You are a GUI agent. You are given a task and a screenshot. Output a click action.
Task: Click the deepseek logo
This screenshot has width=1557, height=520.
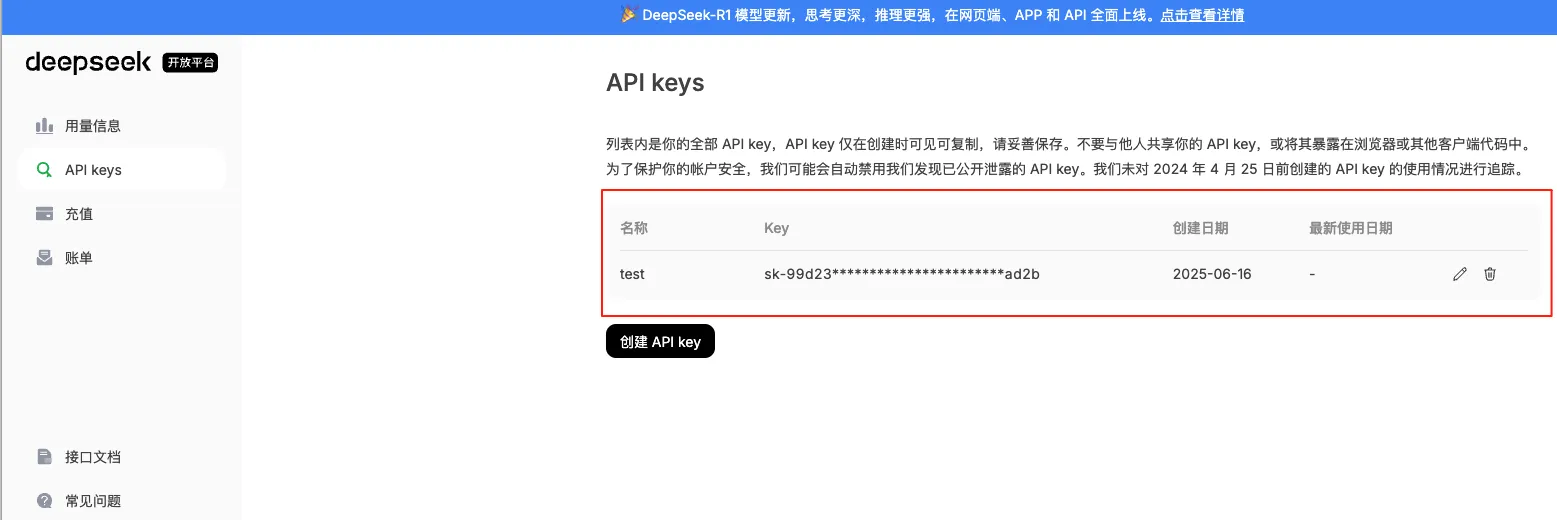pos(88,62)
